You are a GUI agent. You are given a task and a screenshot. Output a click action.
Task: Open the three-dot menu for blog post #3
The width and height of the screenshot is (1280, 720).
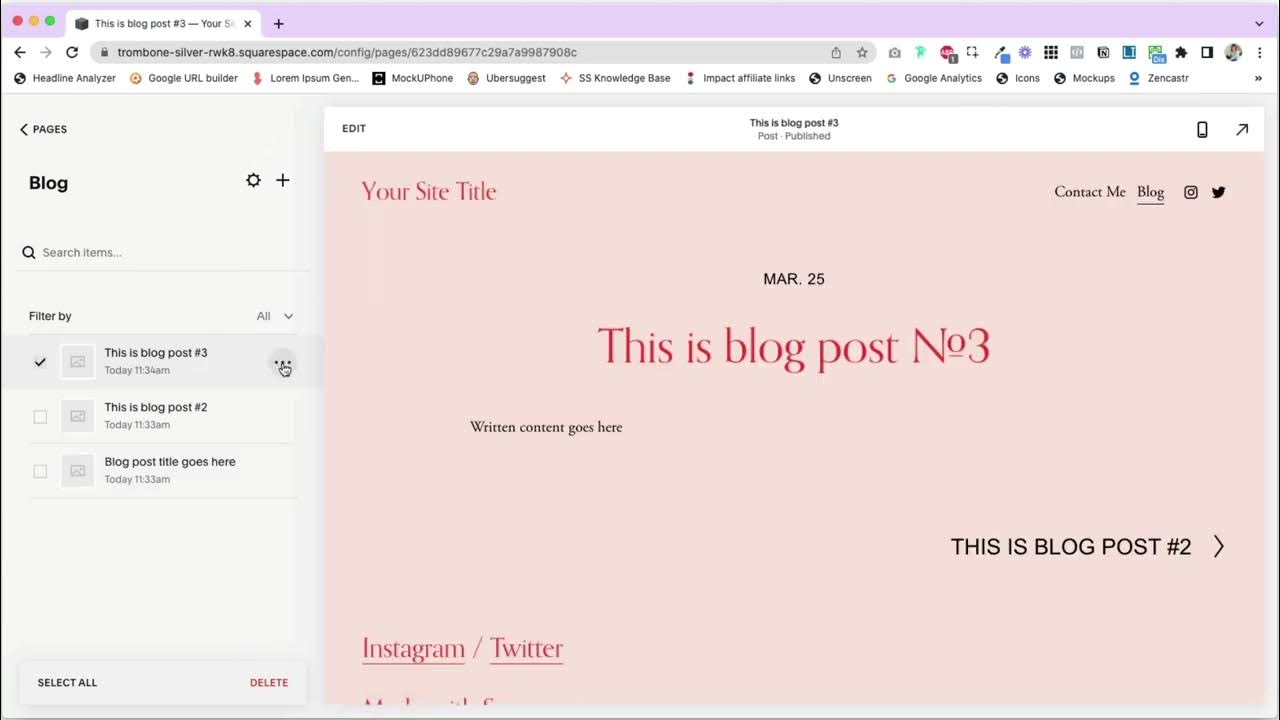coord(283,363)
